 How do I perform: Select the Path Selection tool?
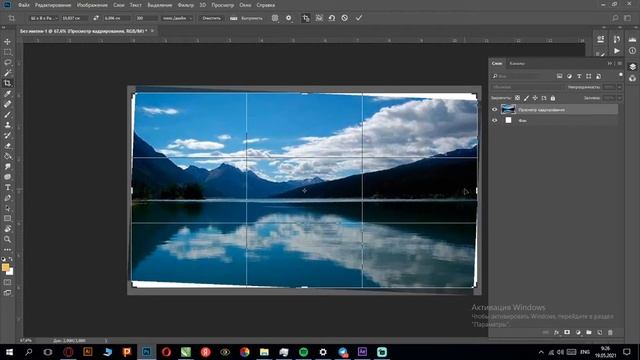coord(7,208)
